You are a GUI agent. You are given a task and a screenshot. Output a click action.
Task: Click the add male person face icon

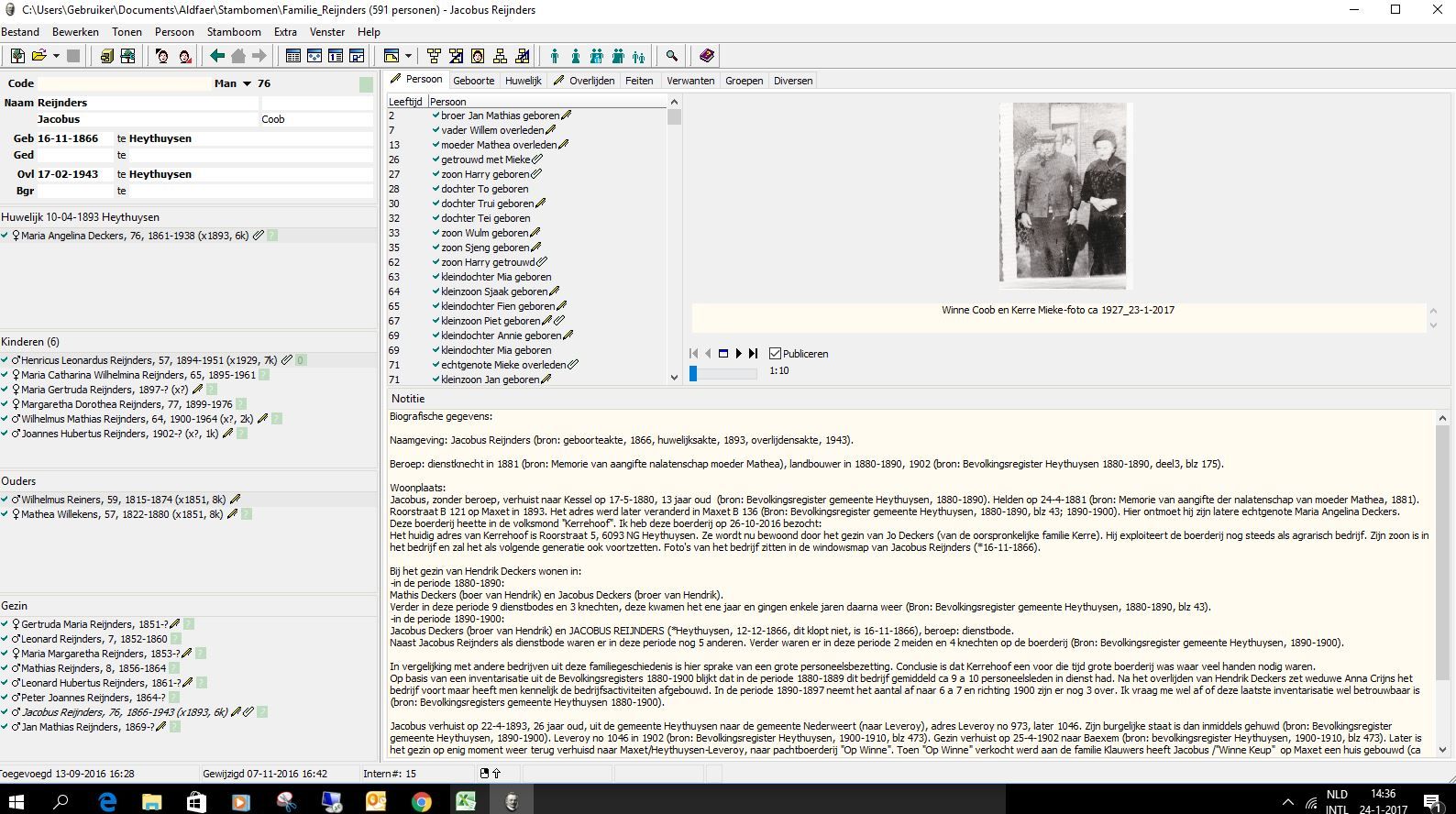tap(162, 56)
